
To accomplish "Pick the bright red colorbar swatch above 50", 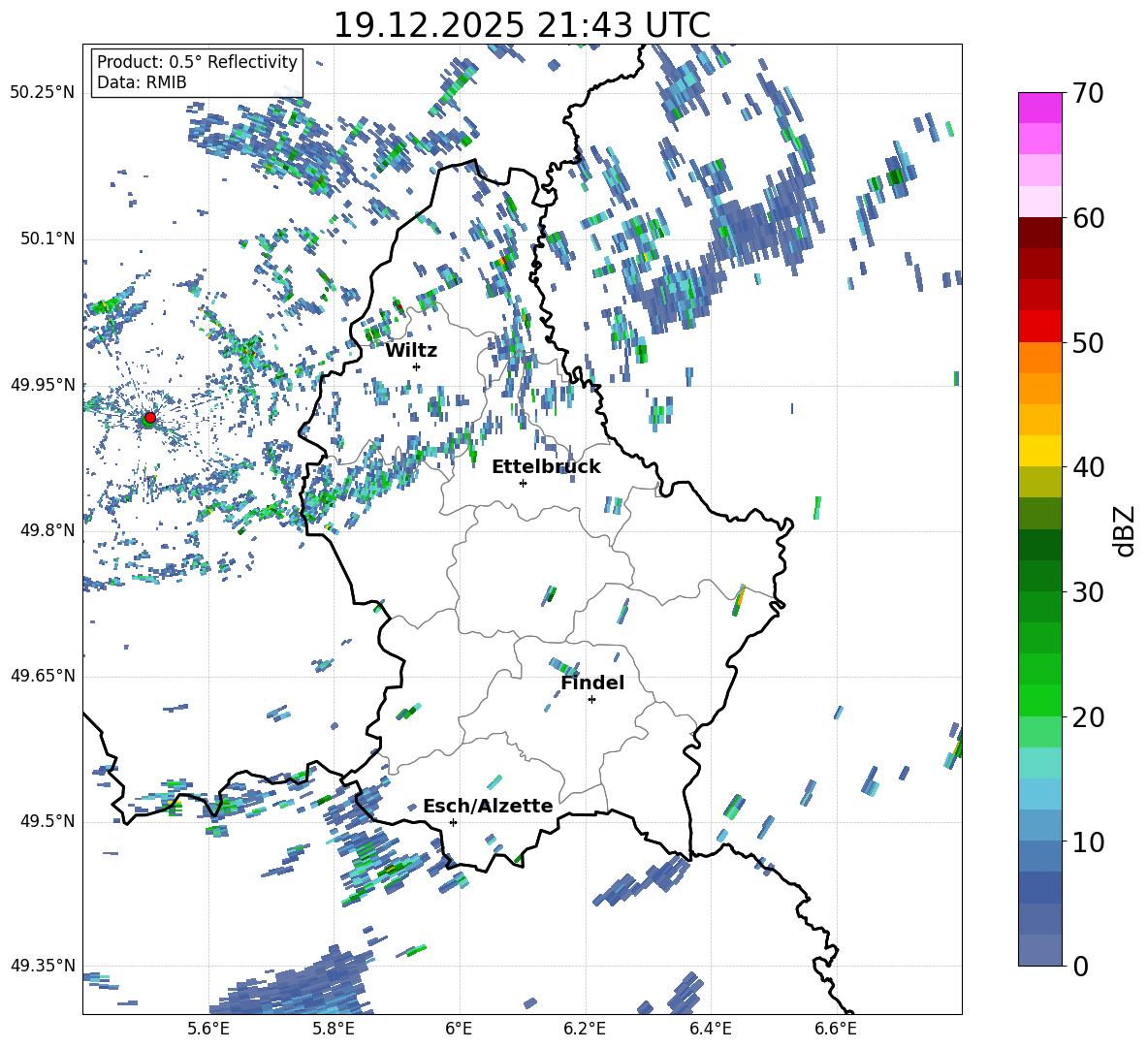I will (1039, 327).
